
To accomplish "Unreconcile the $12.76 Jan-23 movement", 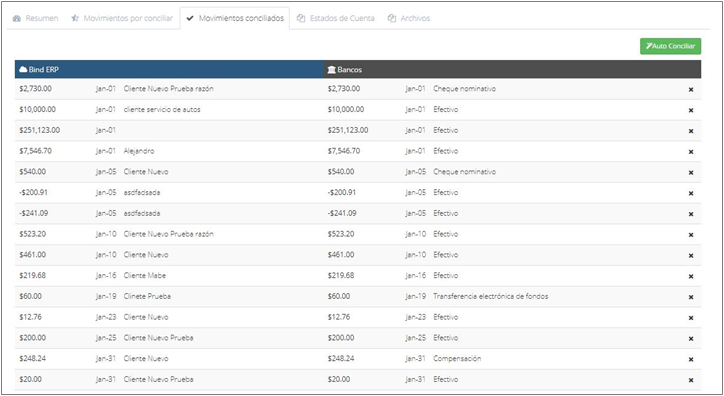I will [x=691, y=318].
